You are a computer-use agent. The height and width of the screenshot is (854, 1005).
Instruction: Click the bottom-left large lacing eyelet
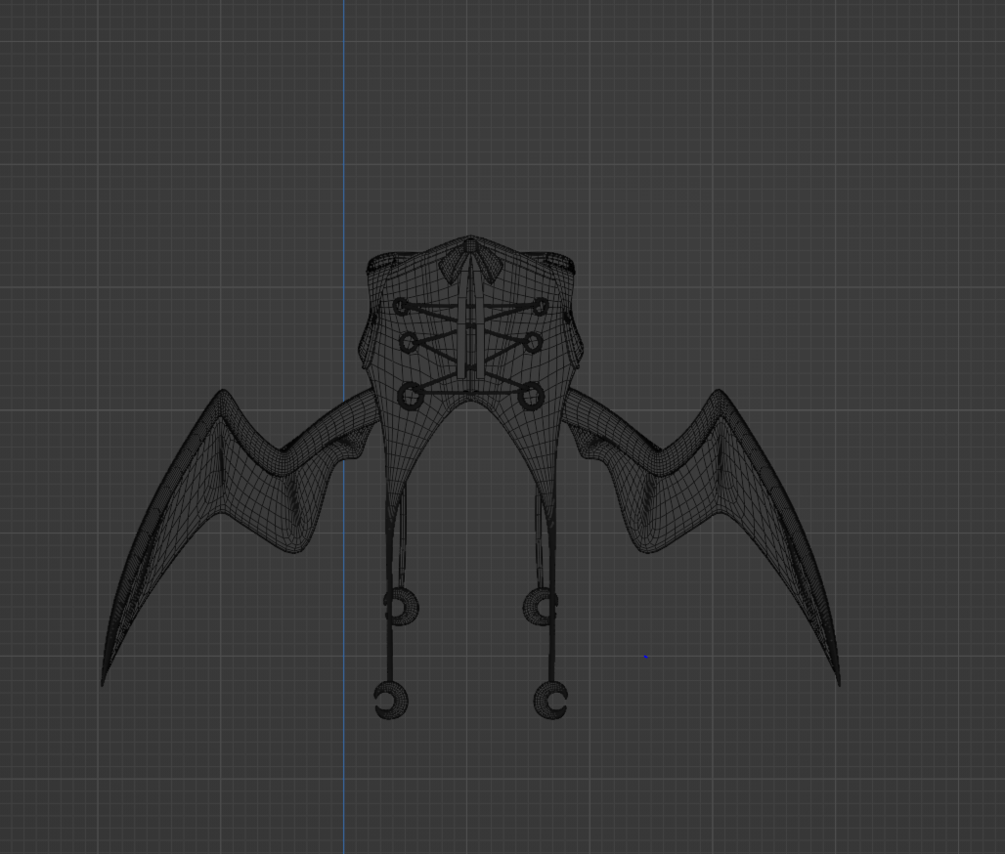(410, 396)
